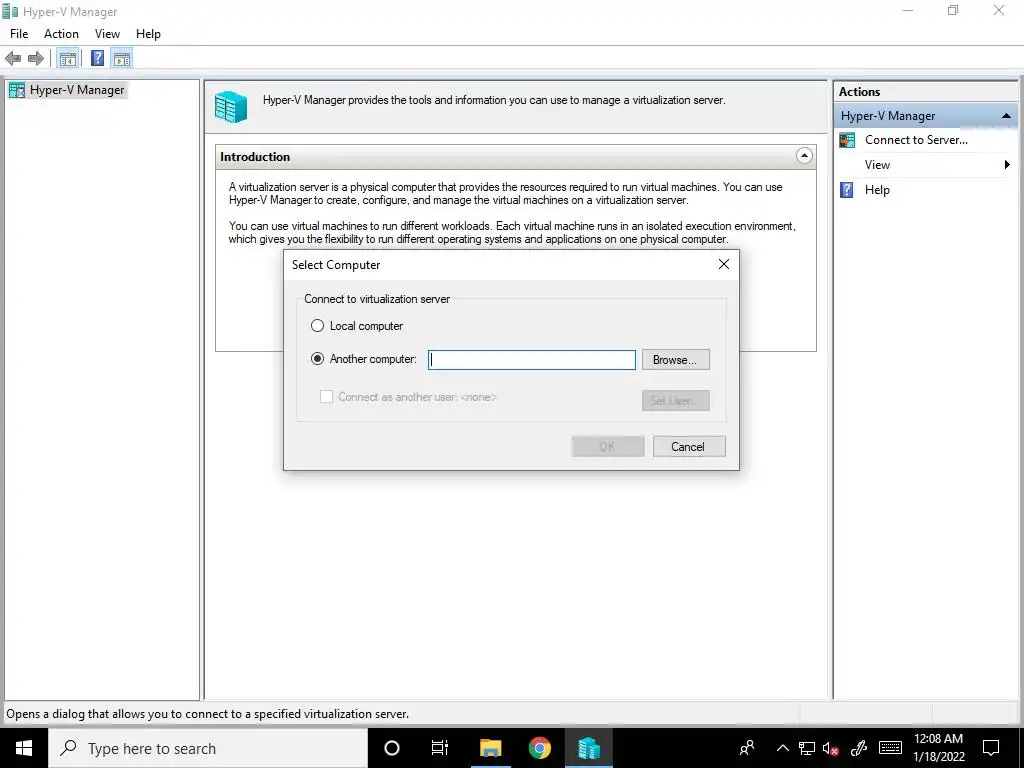The width and height of the screenshot is (1024, 768).
Task: Click Connect to Server... action link
Action: click(916, 140)
